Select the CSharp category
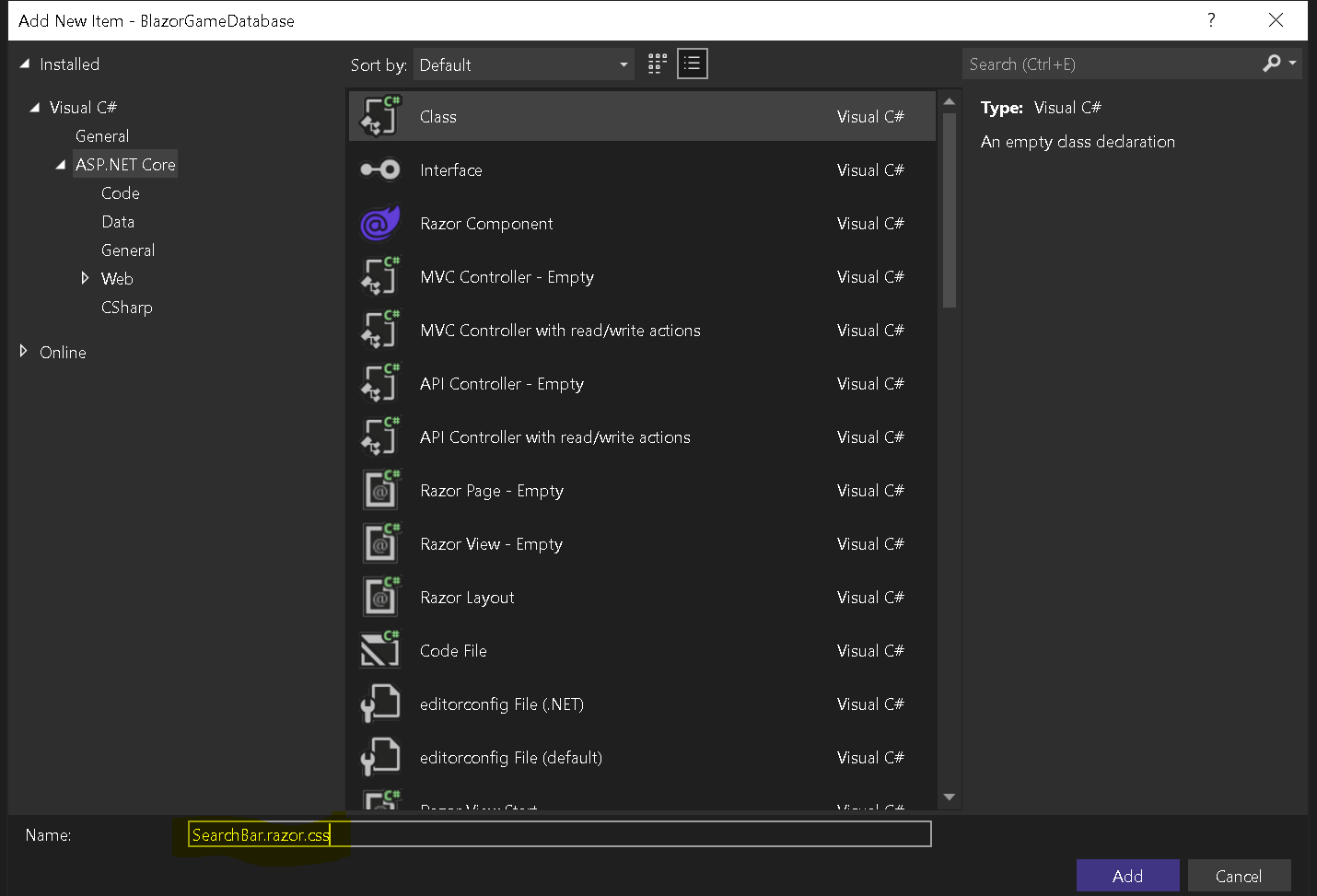Screen dimensions: 1317x896 coord(127,308)
